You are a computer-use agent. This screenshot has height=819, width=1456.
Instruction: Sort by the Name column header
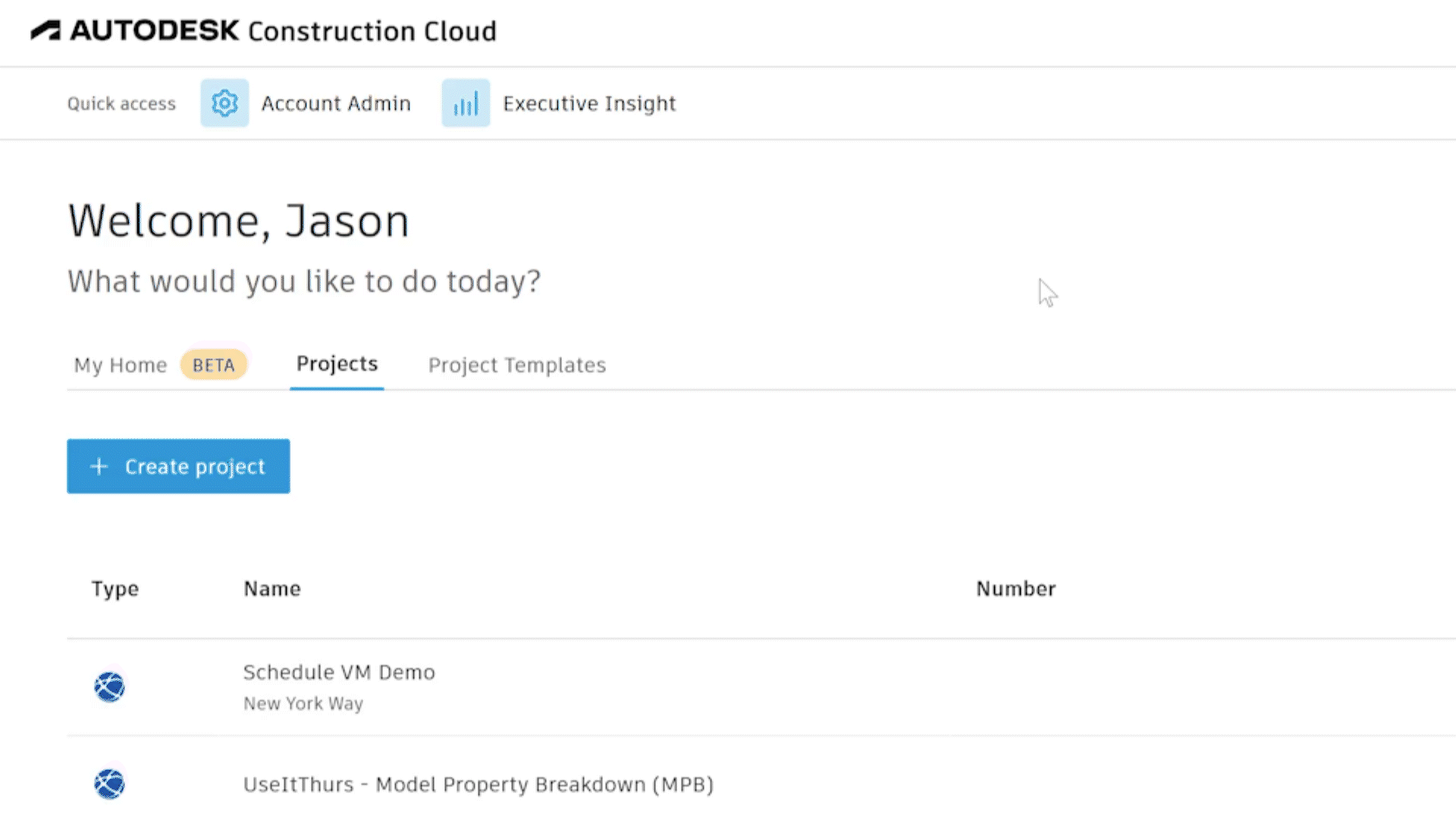(272, 588)
